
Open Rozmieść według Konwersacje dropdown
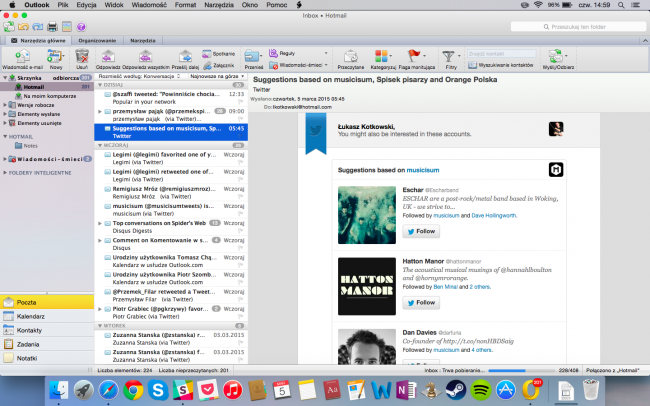point(139,76)
